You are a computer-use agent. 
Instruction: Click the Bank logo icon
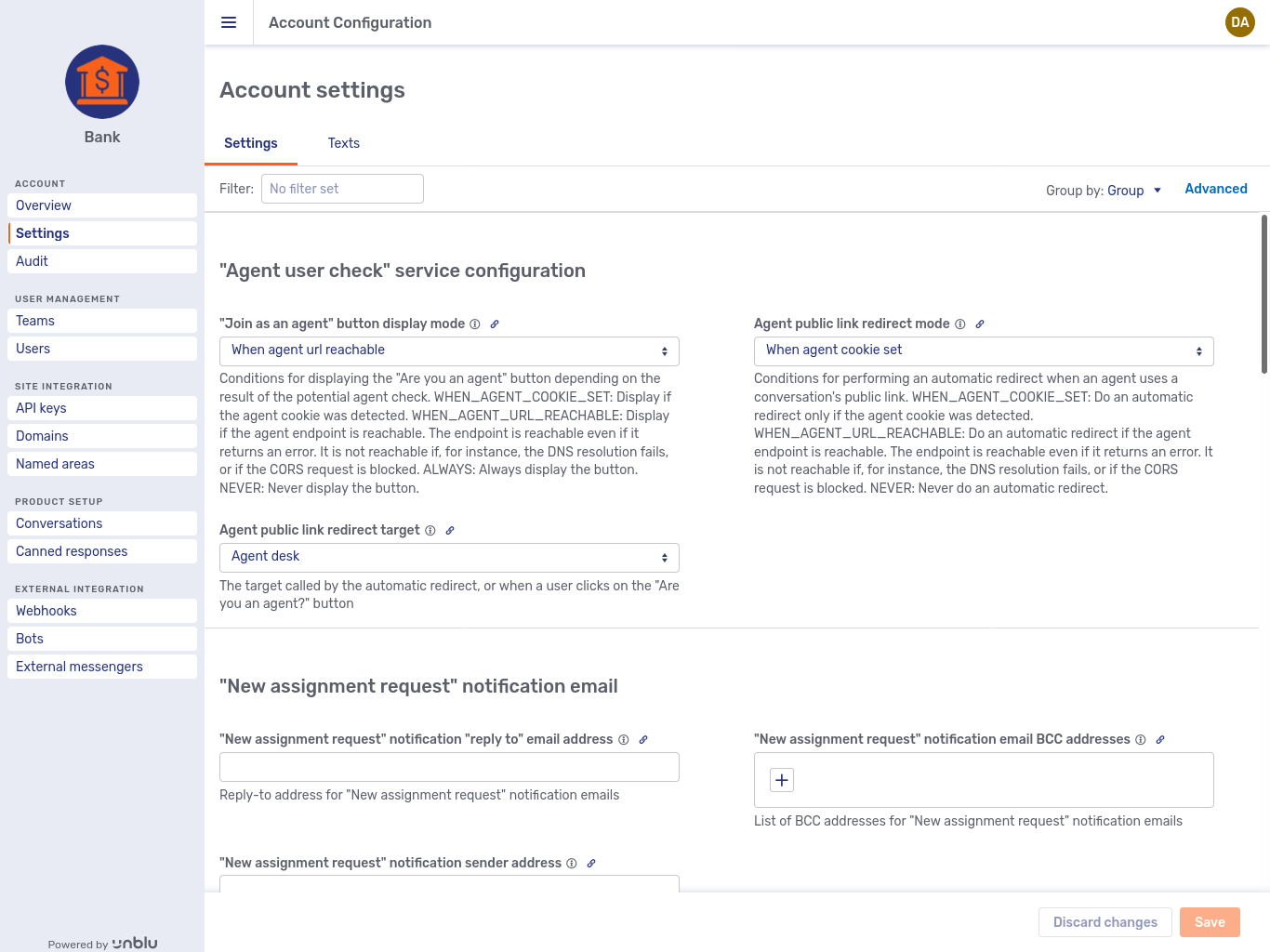pos(102,82)
